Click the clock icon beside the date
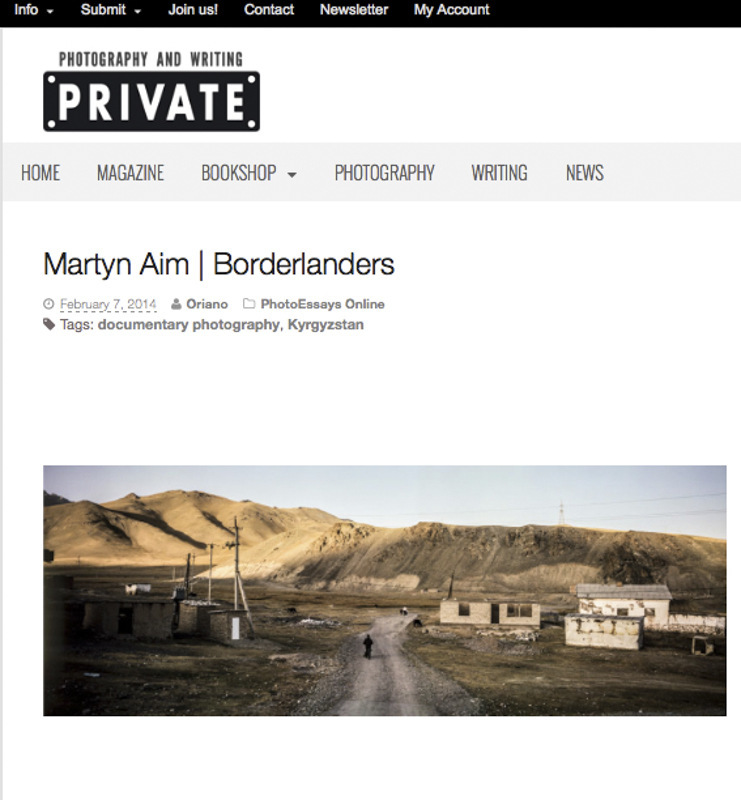 [x=48, y=304]
